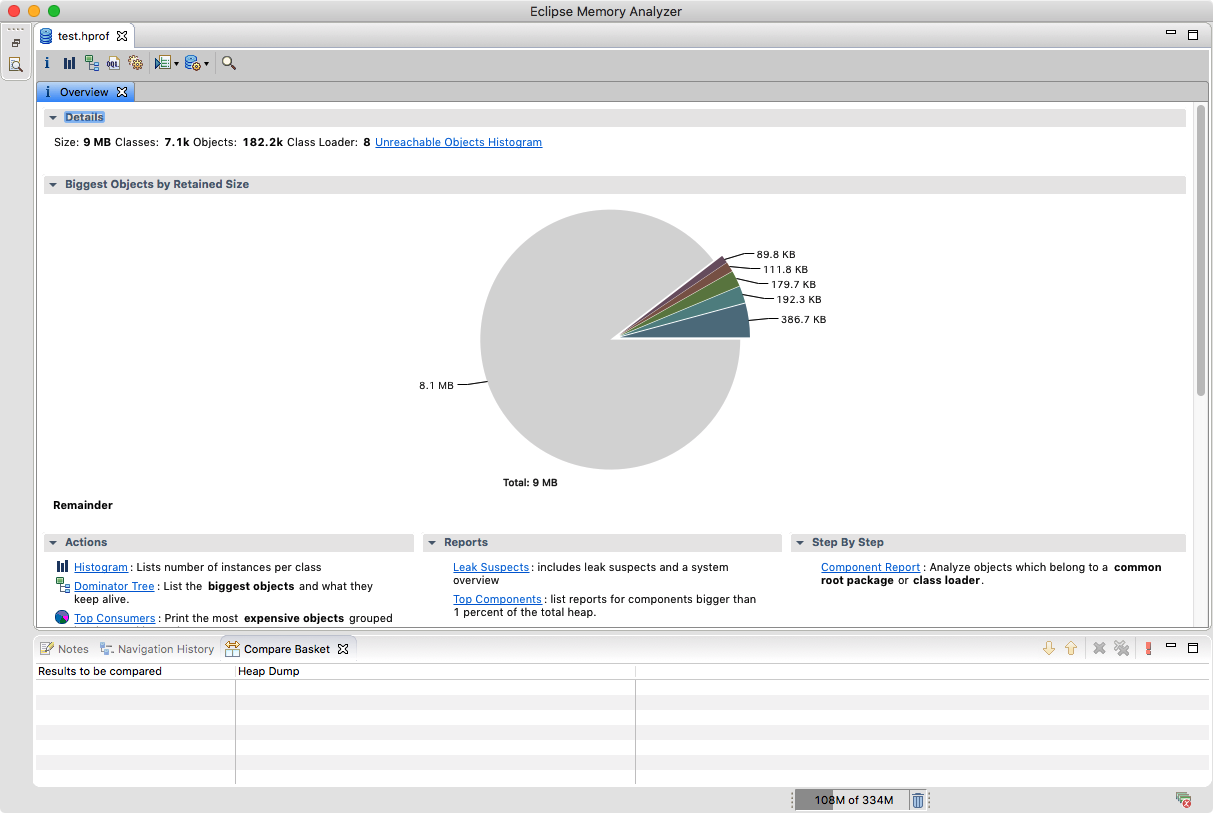This screenshot has width=1213, height=813.
Task: Collapse the Details section
Action: point(52,118)
